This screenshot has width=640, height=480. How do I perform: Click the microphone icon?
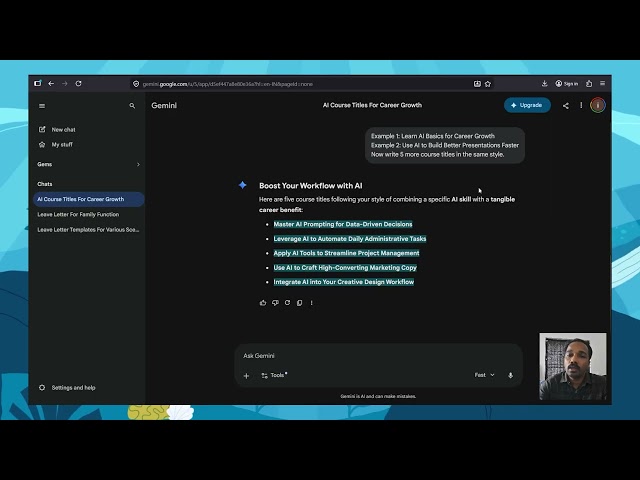click(x=510, y=375)
